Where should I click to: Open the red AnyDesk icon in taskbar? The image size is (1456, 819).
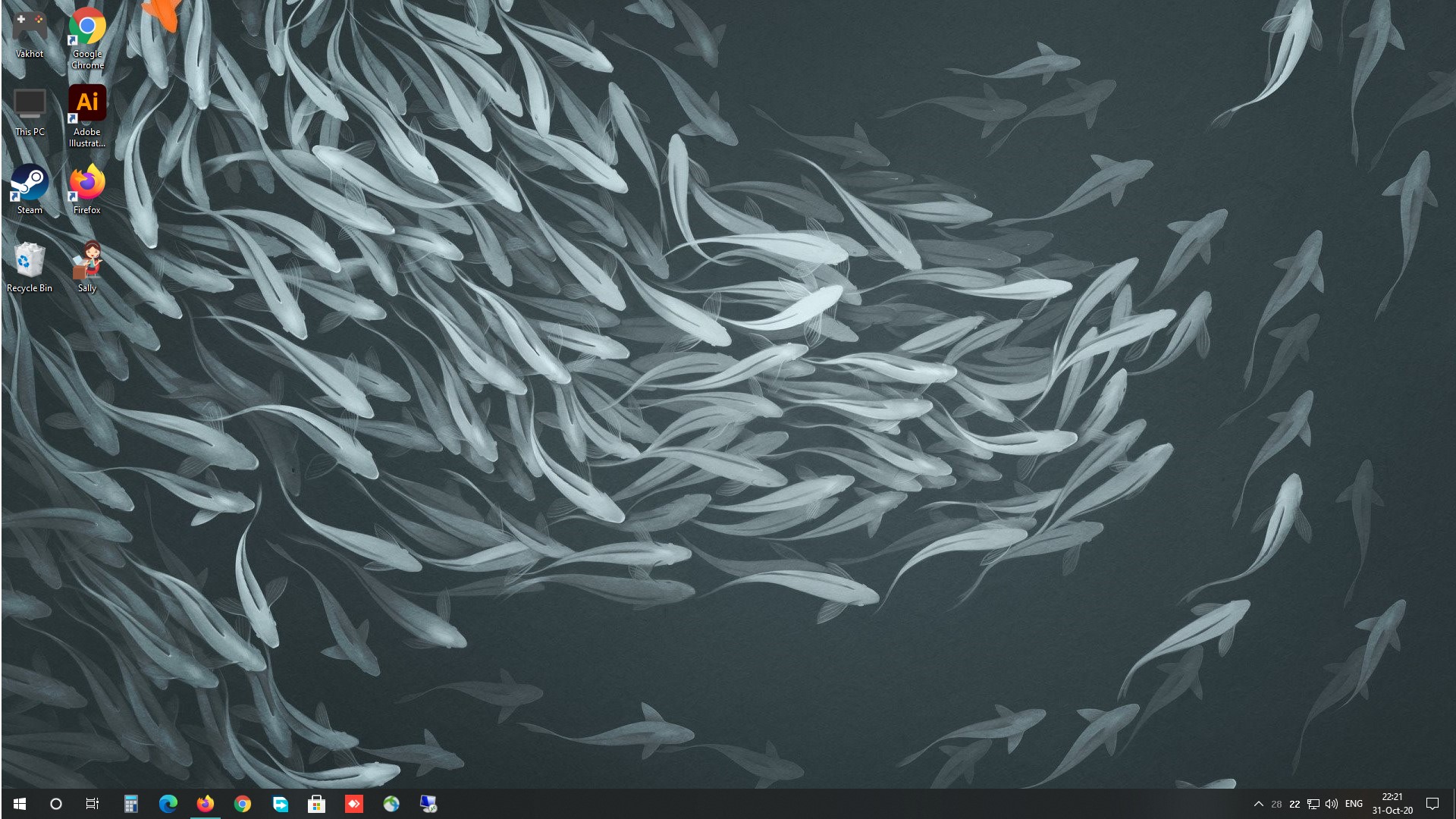[354, 804]
